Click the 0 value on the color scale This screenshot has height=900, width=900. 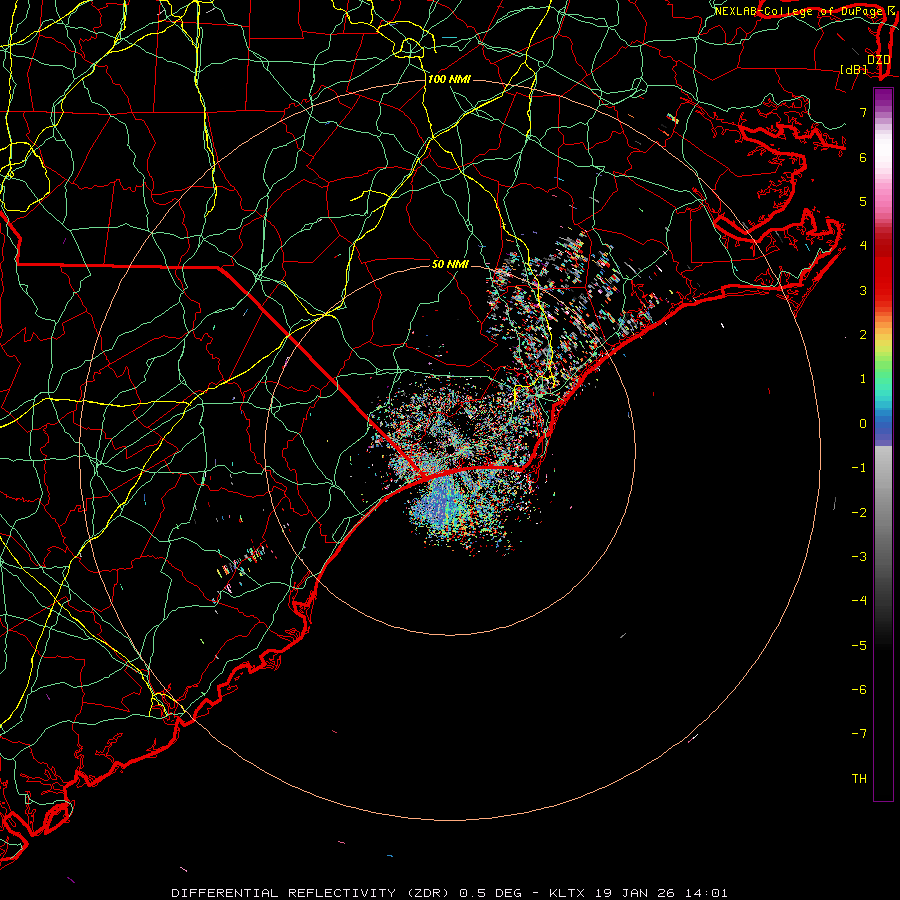(863, 424)
